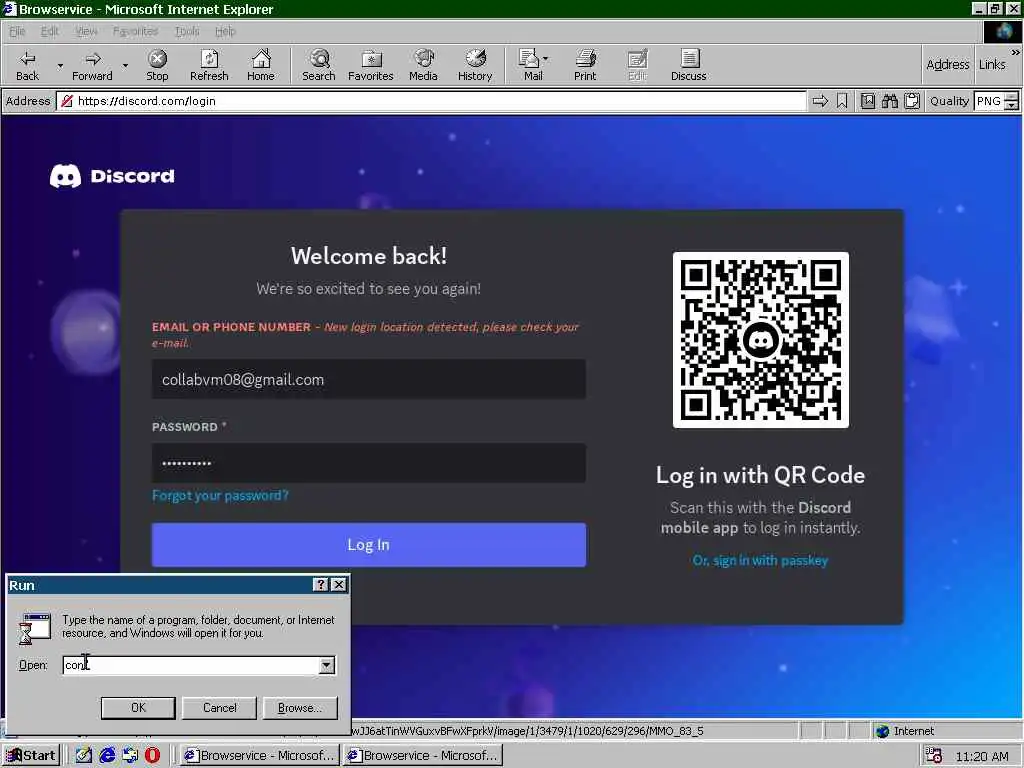Viewport: 1024px width, 768px height.
Task: Click the Discord QR code image
Action: pyautogui.click(x=761, y=340)
